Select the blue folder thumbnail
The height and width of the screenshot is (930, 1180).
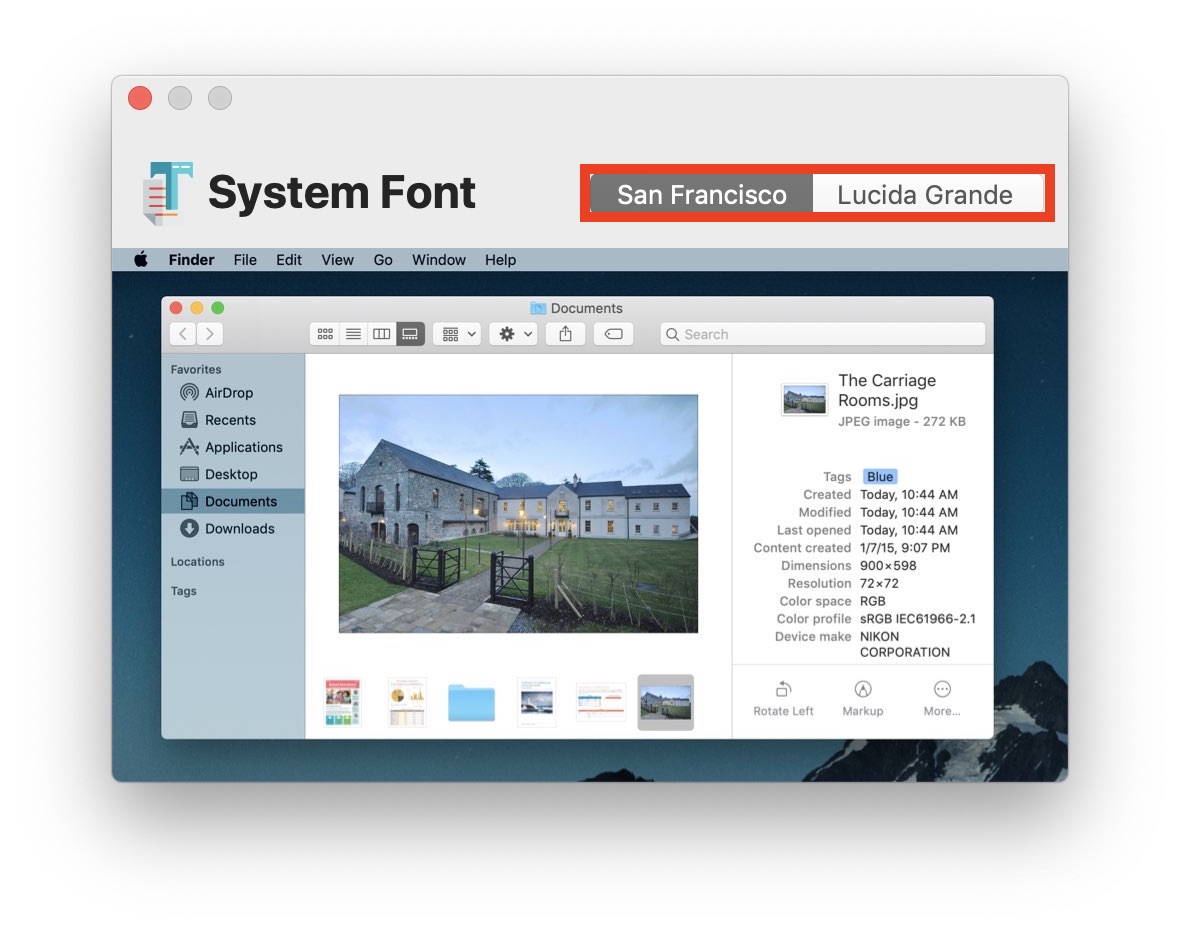(x=471, y=703)
